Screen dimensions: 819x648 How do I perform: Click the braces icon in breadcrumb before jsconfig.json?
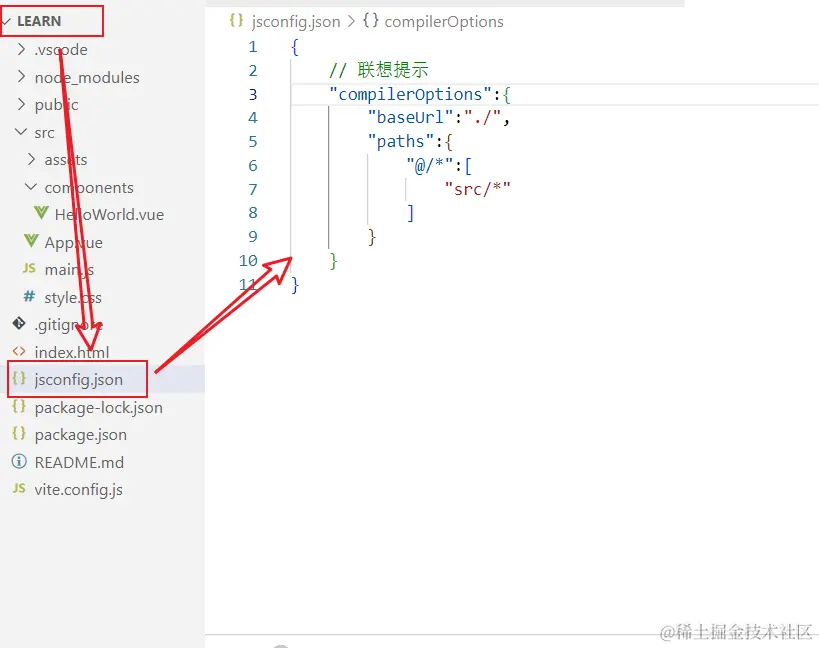236,20
